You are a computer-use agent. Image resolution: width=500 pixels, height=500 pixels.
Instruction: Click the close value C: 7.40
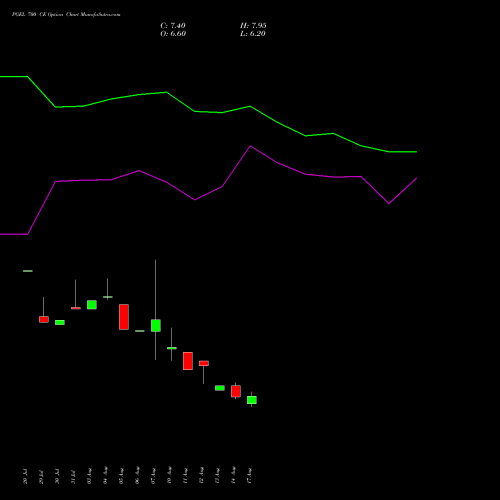[173, 26]
